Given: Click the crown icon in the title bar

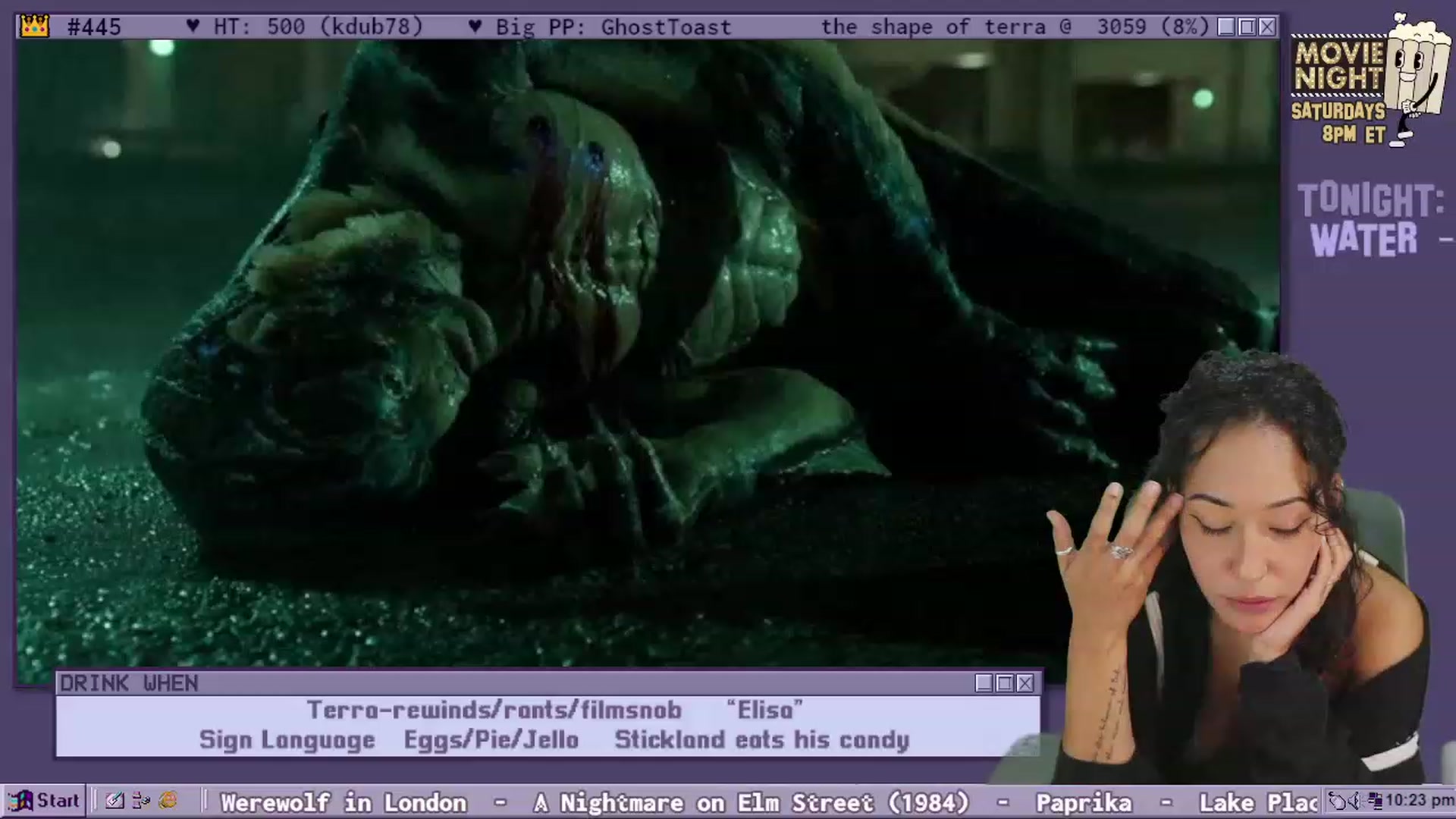Looking at the screenshot, I should (34, 27).
